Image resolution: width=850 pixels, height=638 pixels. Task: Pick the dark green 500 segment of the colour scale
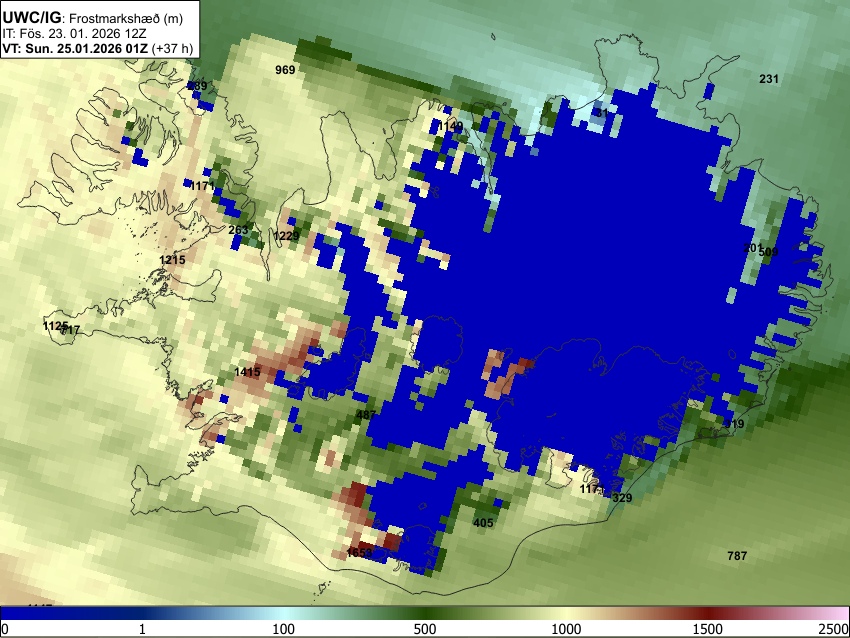pos(425,613)
